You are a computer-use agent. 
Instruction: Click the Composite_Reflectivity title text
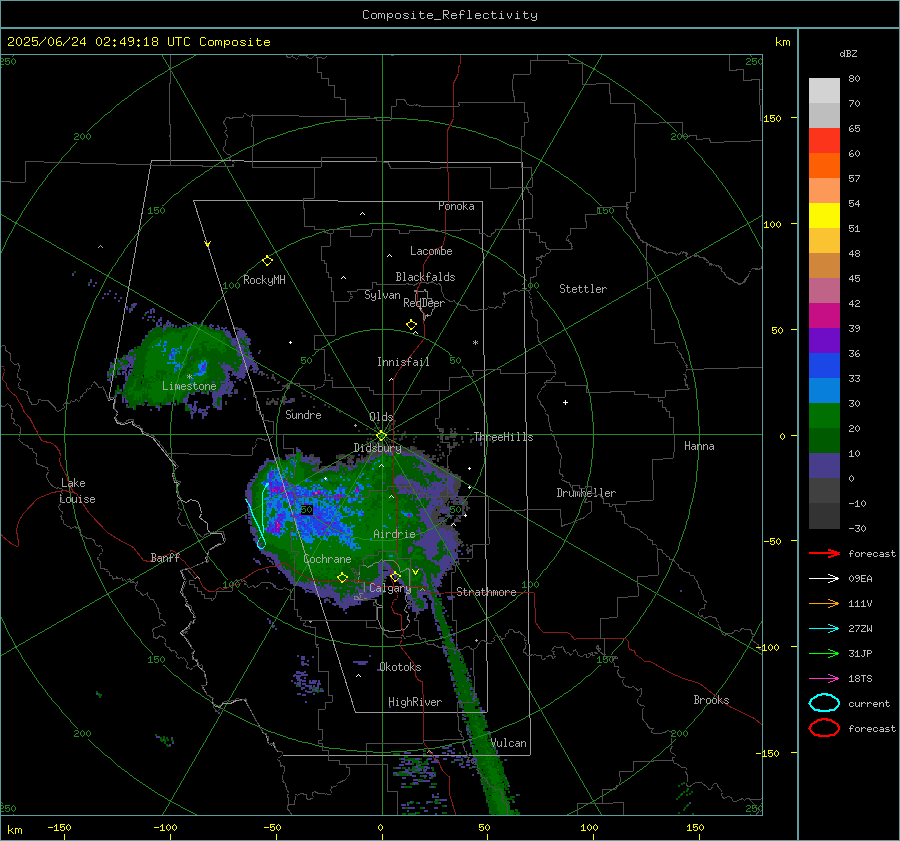click(449, 15)
